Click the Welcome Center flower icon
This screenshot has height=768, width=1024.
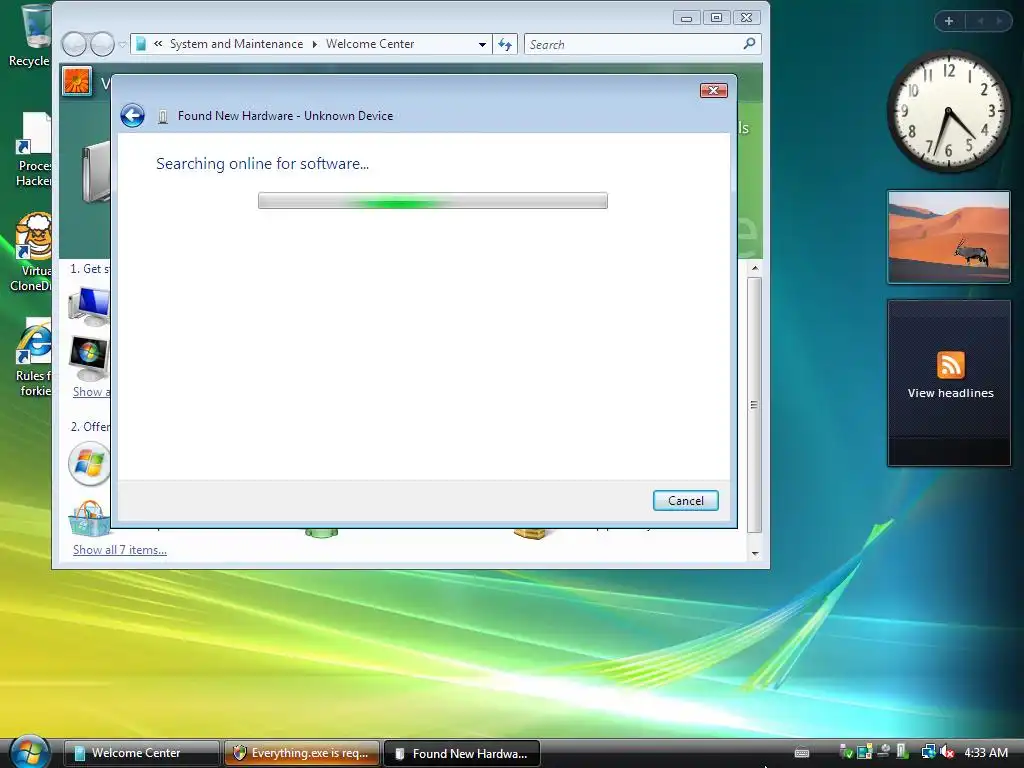(77, 82)
